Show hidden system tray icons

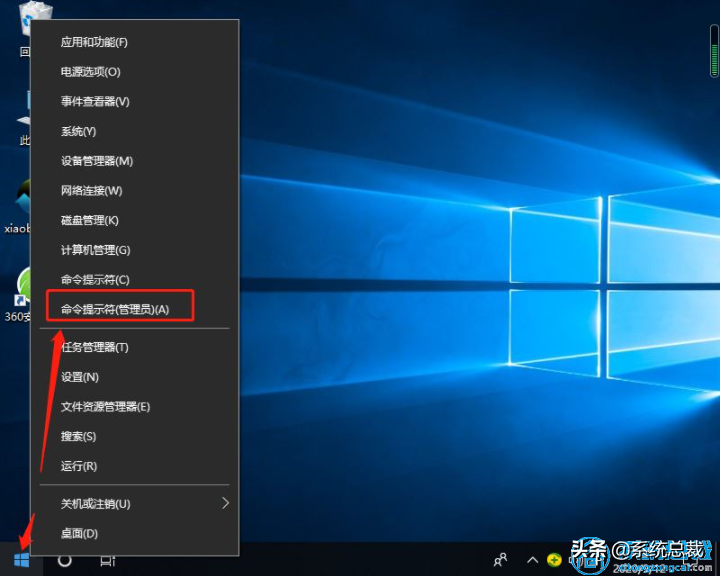click(x=532, y=560)
